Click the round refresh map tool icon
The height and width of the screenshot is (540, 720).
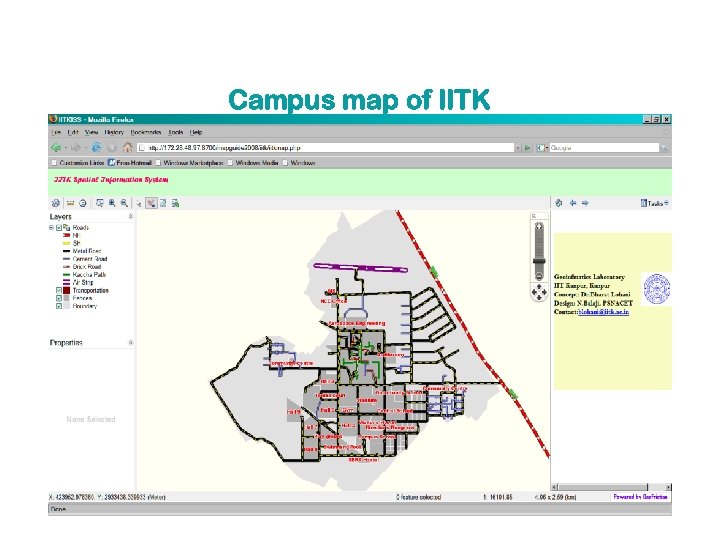click(x=83, y=203)
